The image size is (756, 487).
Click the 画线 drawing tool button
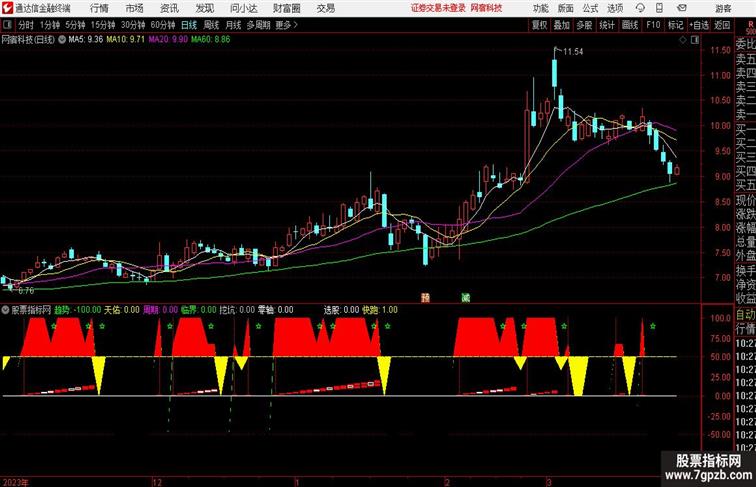tap(630, 25)
